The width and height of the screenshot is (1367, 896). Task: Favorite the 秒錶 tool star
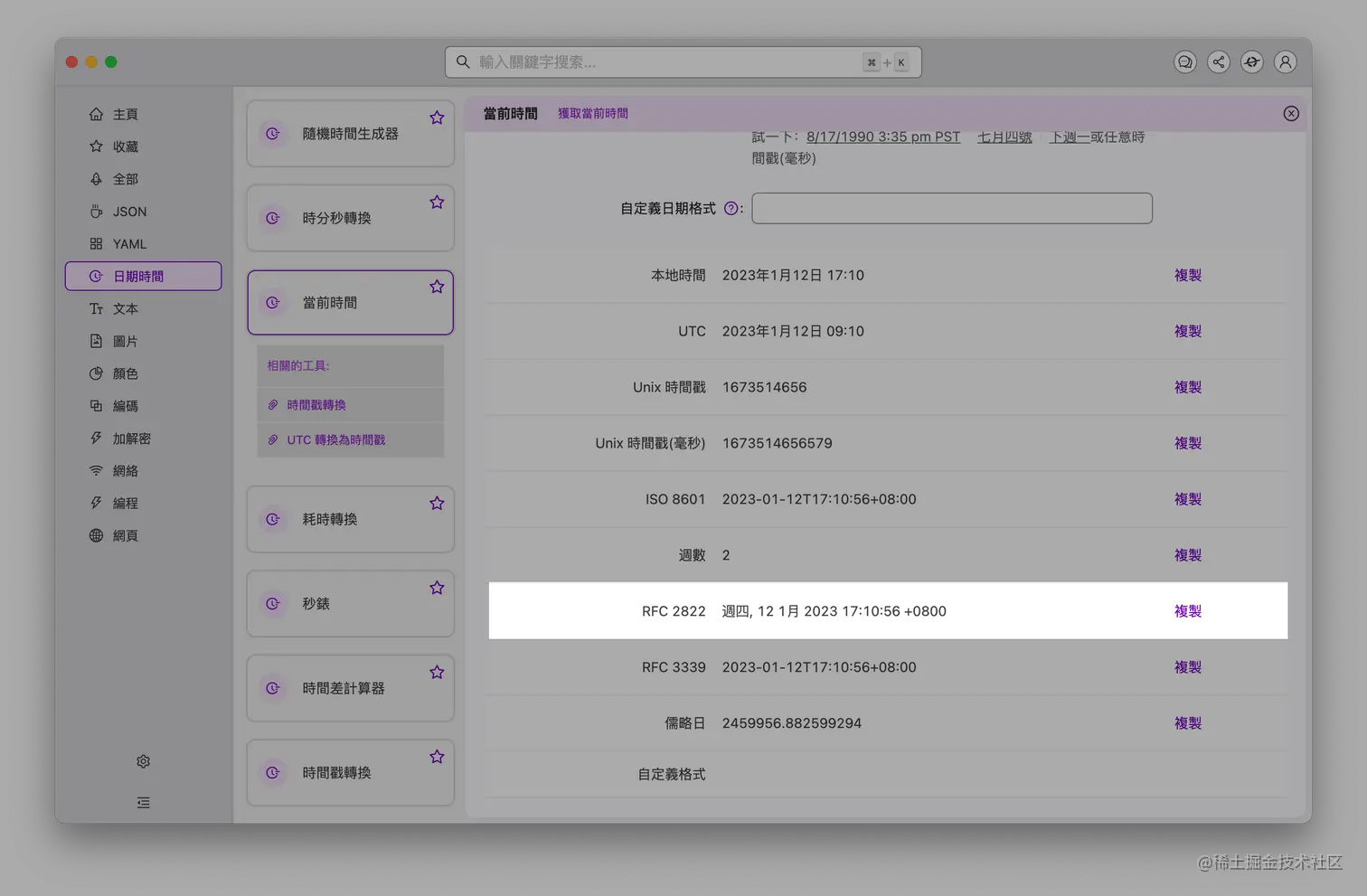point(437,588)
